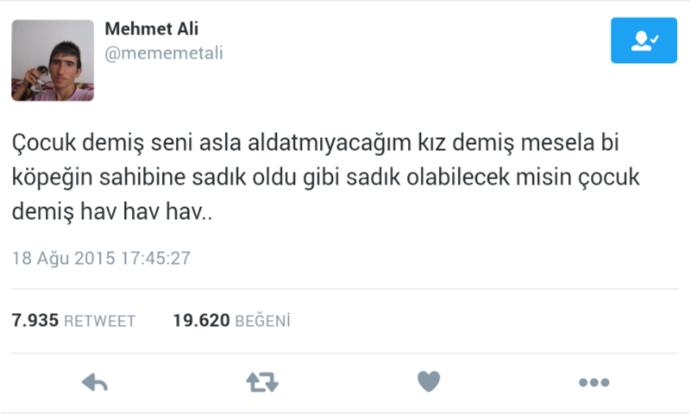This screenshot has width=690, height=414.
Task: View the 7.935 retweet count
Action: (35, 320)
